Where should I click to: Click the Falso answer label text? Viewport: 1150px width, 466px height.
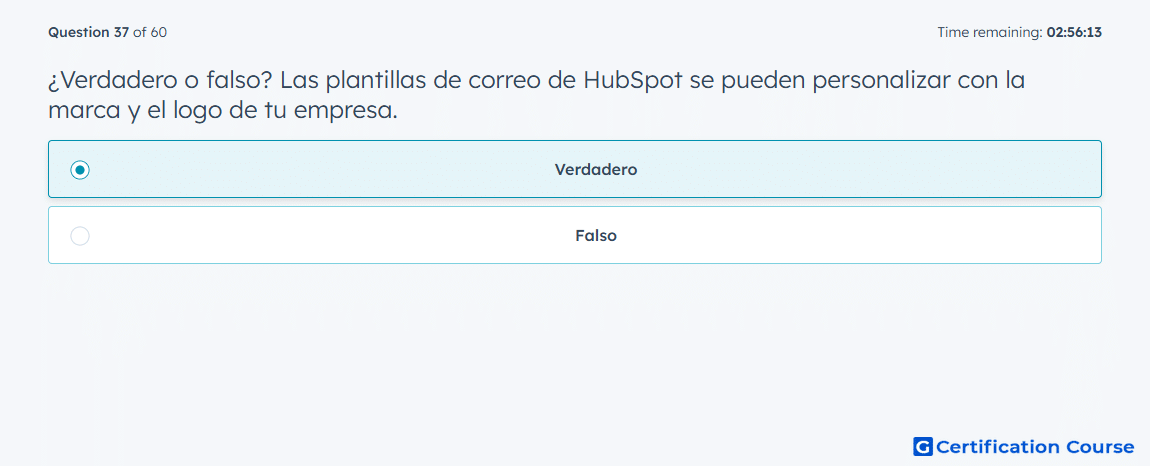(x=596, y=236)
